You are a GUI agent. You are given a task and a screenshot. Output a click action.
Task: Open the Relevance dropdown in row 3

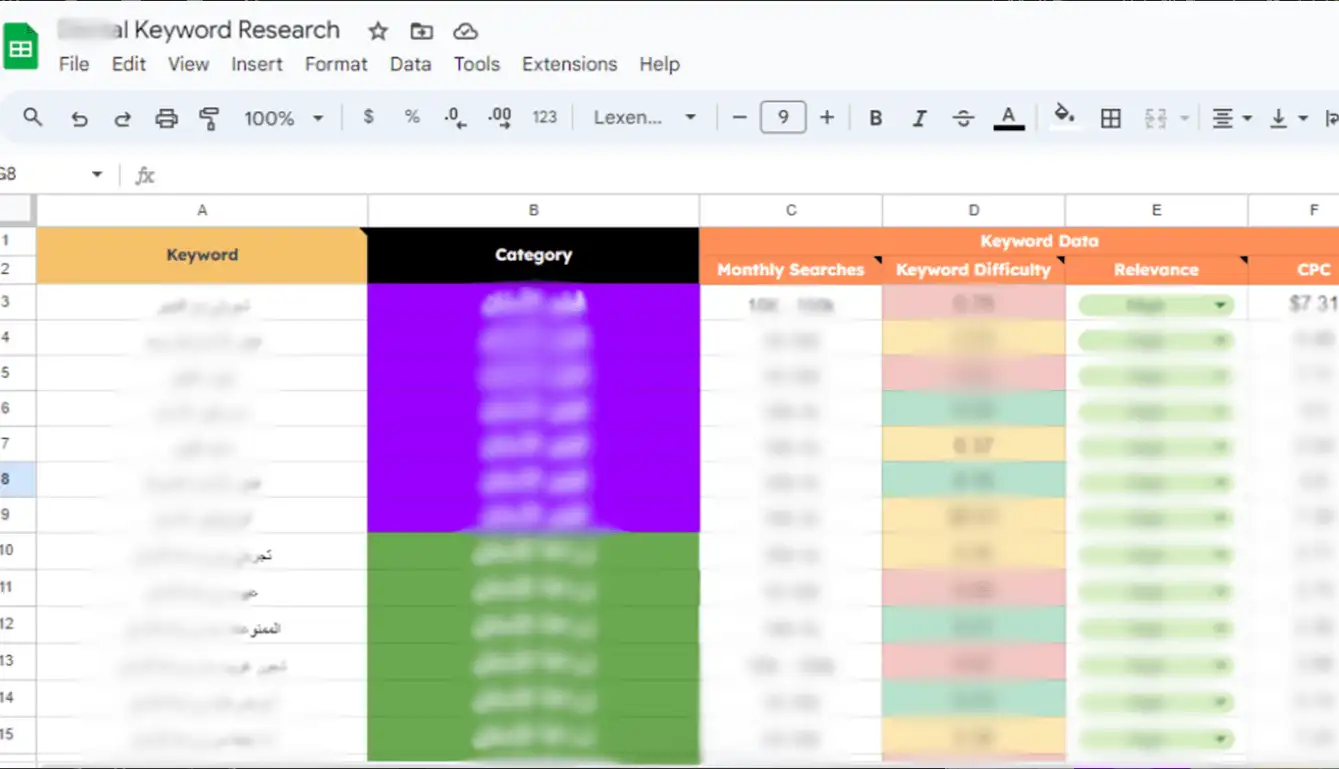coord(1220,305)
